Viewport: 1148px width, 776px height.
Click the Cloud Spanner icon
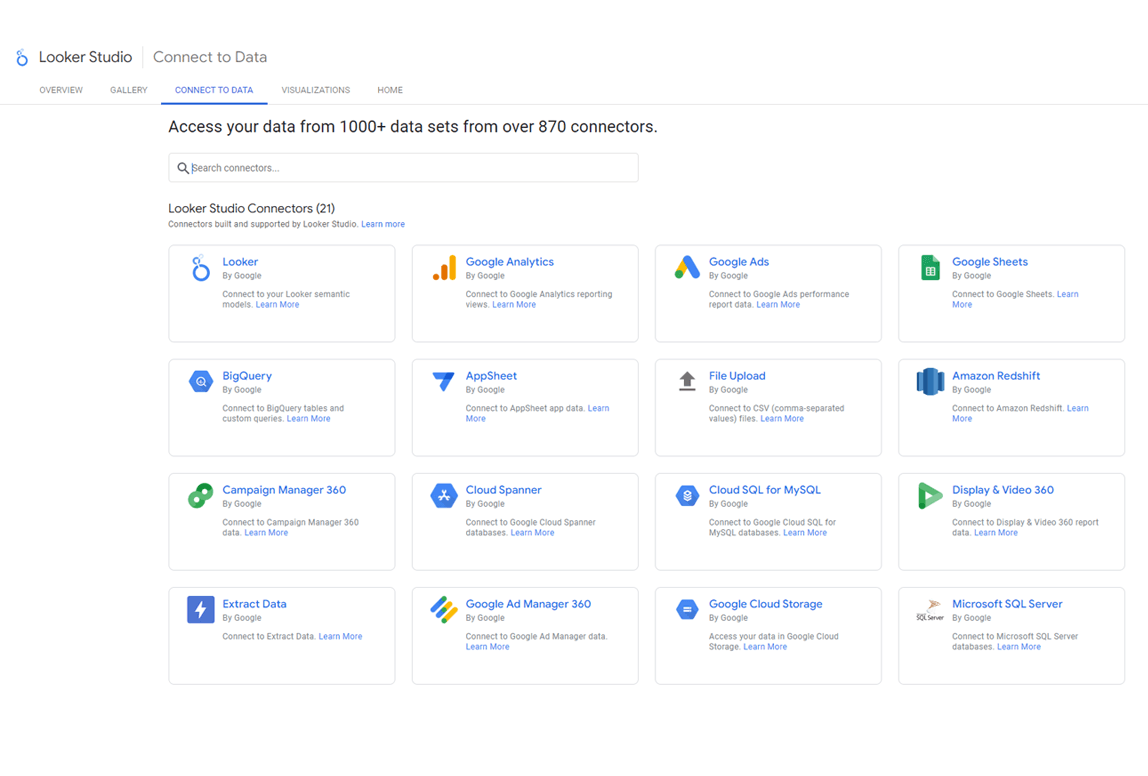(444, 496)
